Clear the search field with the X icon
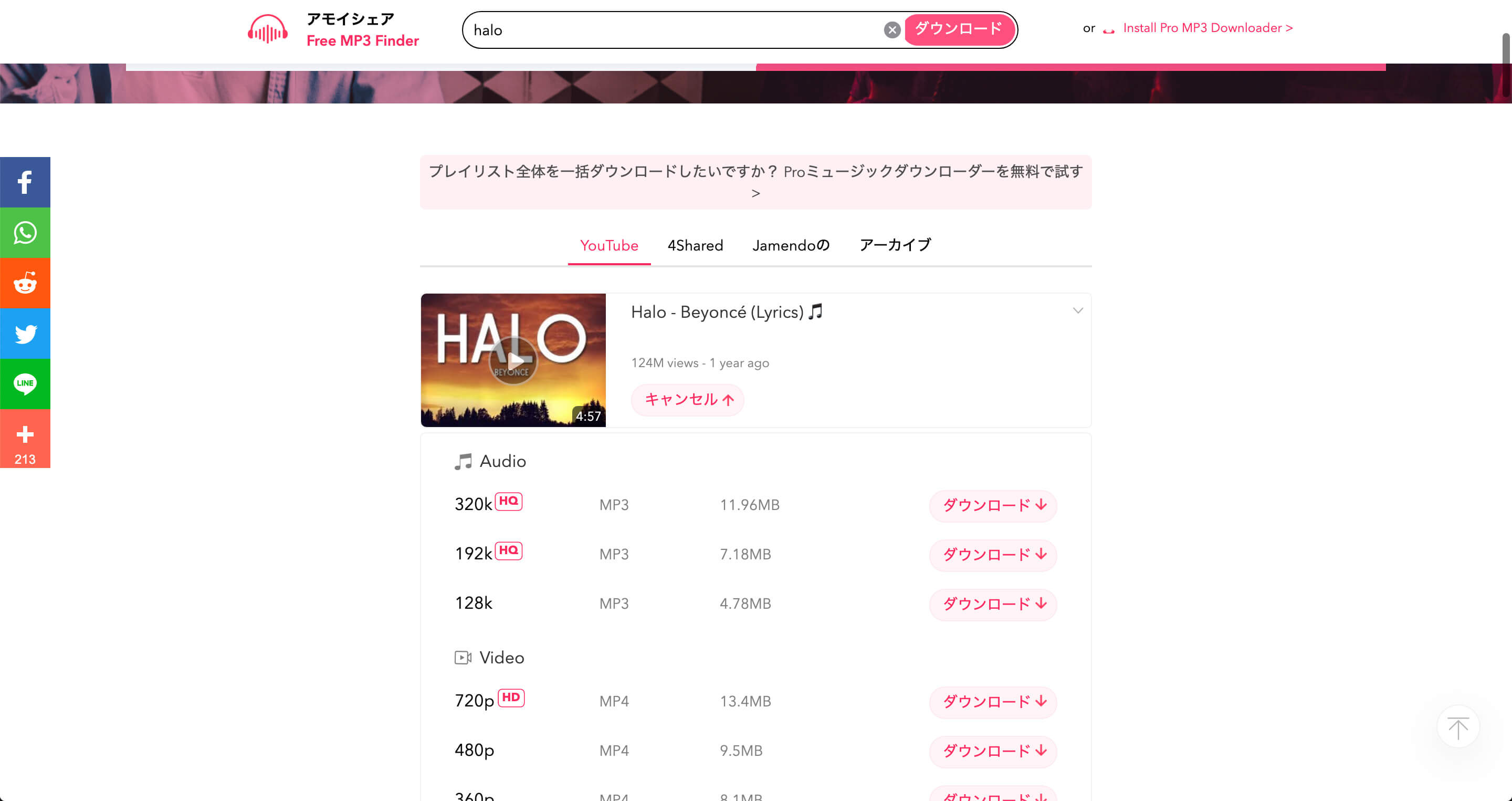 coord(892,29)
